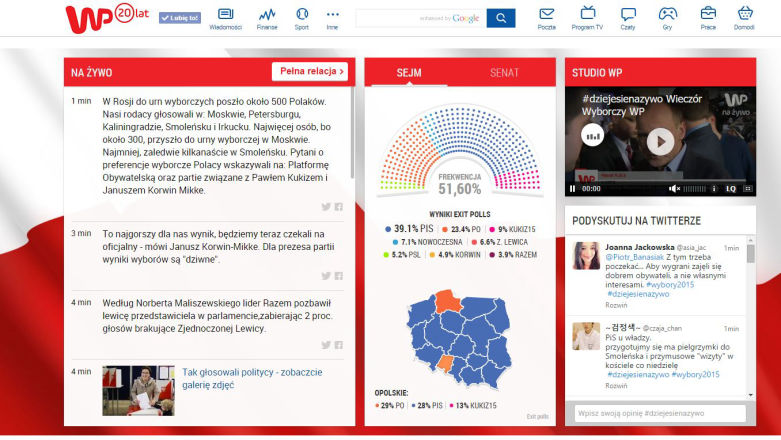The height and width of the screenshot is (440, 781).
Task: Share Korwin-Mikke quote post on Facebook
Action: pos(339,276)
